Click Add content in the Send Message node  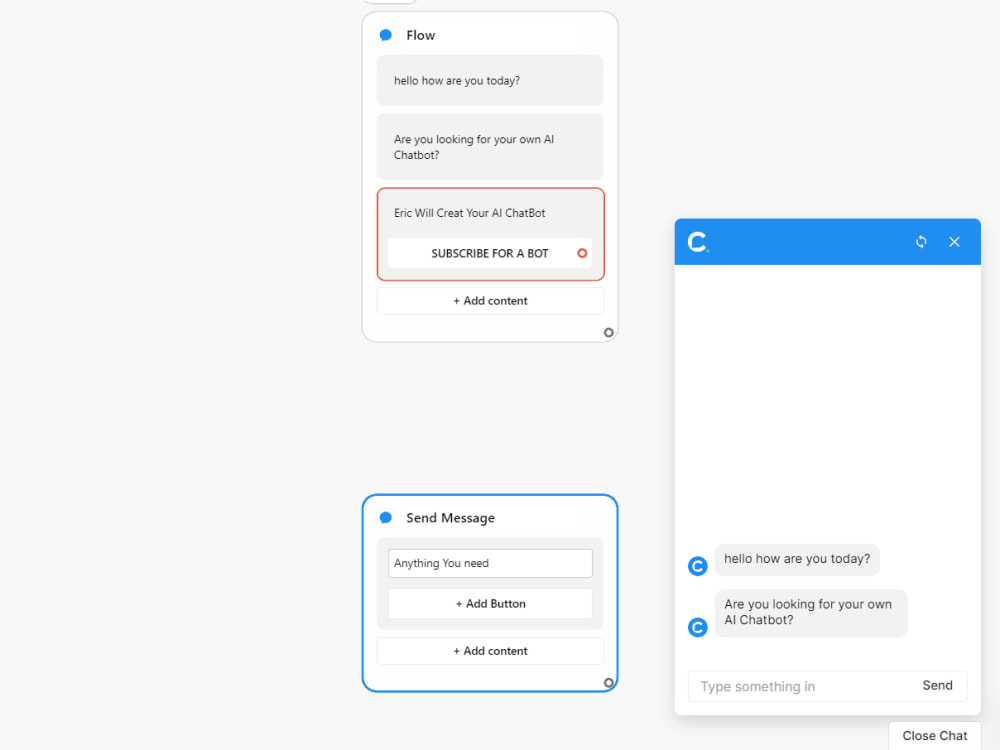[489, 650]
